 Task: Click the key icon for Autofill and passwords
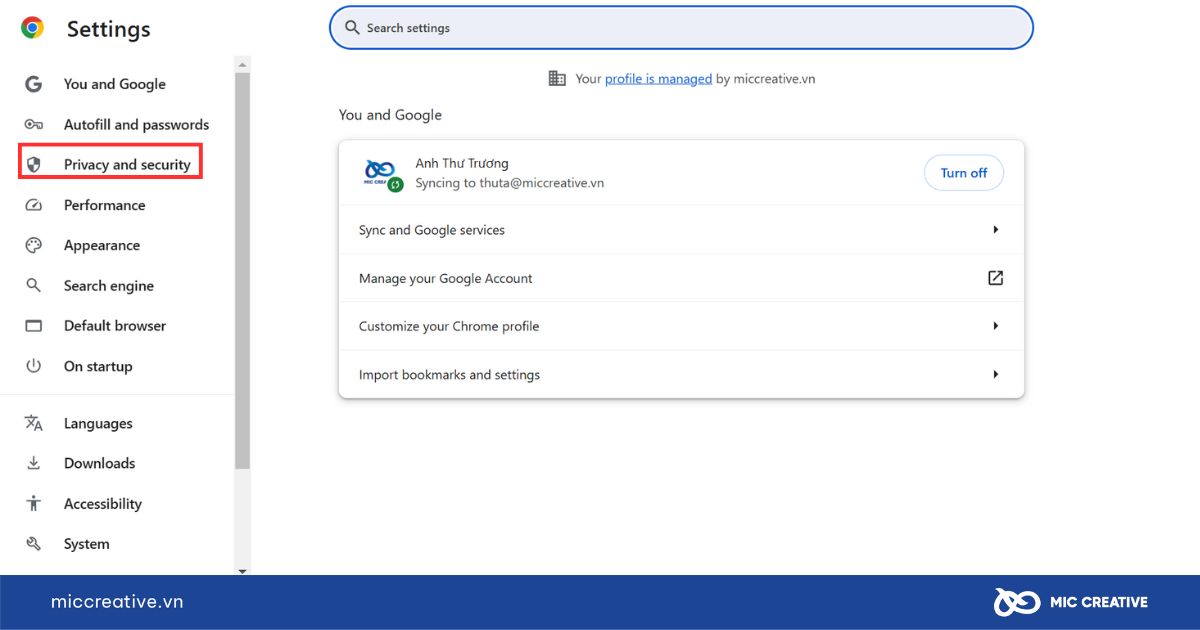34,125
